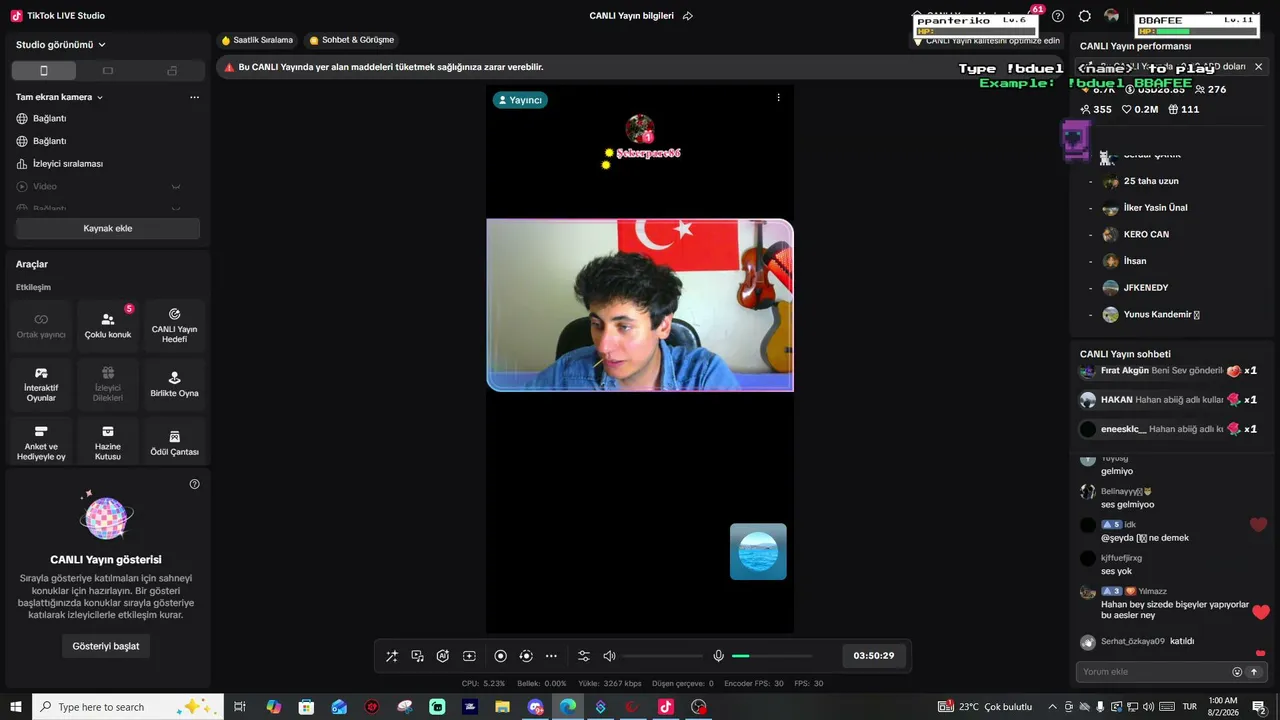Screen dimensions: 1280x720
Task: Select portrait layout view button
Action: click(44, 71)
